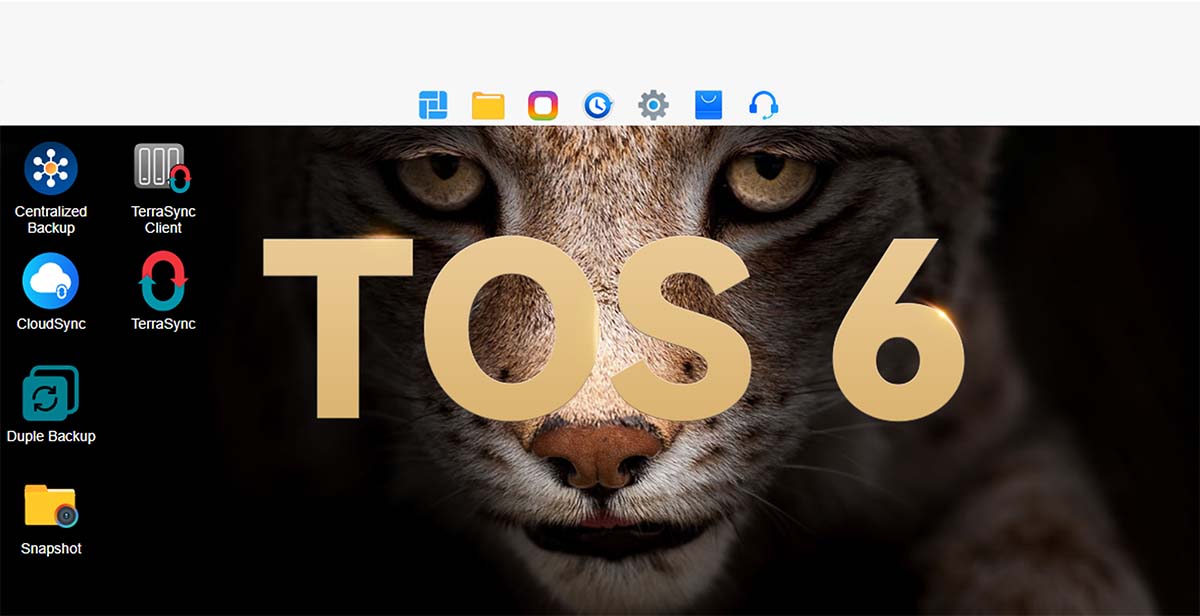Open the blue clock backup icon

[597, 105]
